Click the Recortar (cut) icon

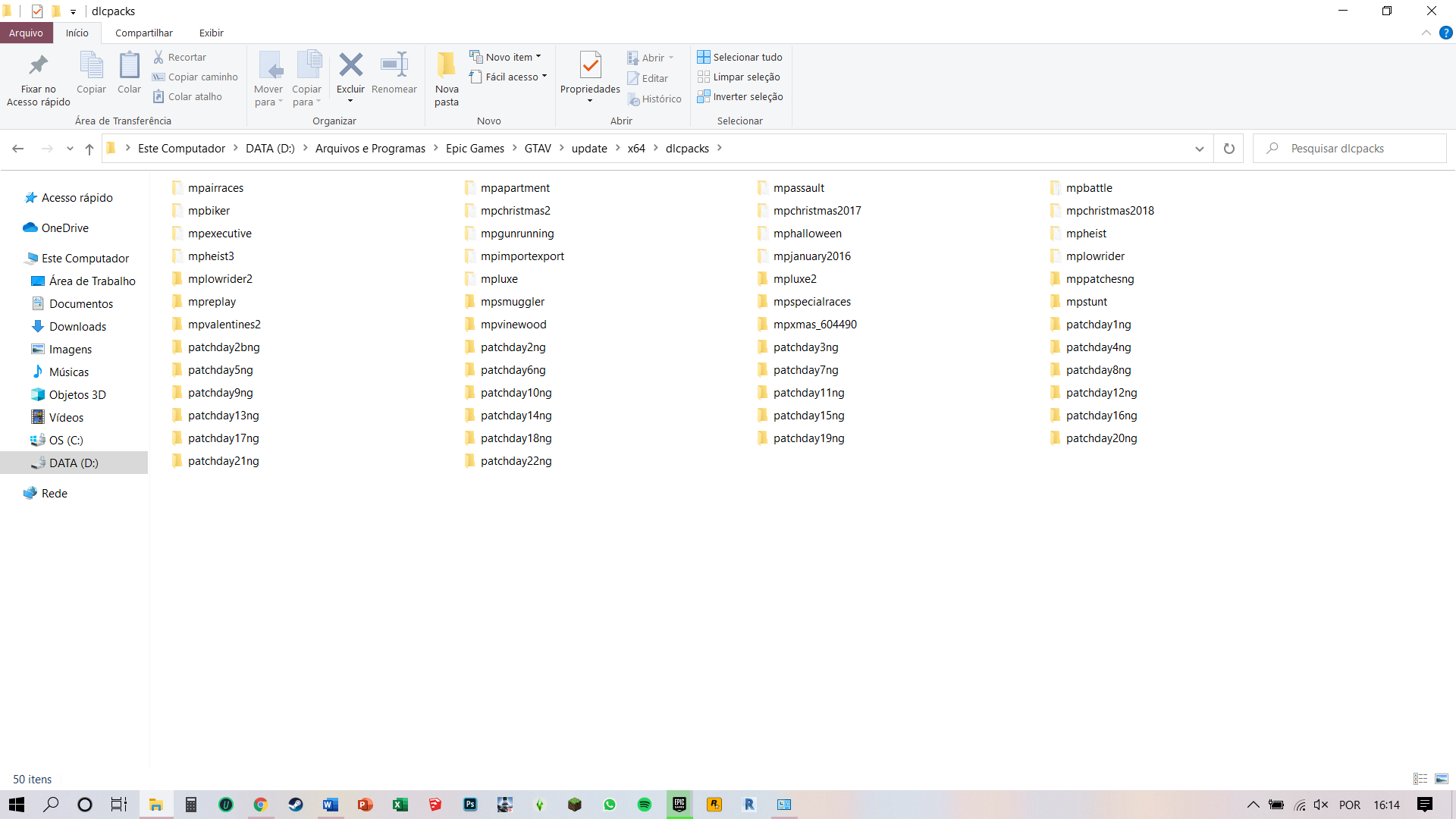pos(159,57)
